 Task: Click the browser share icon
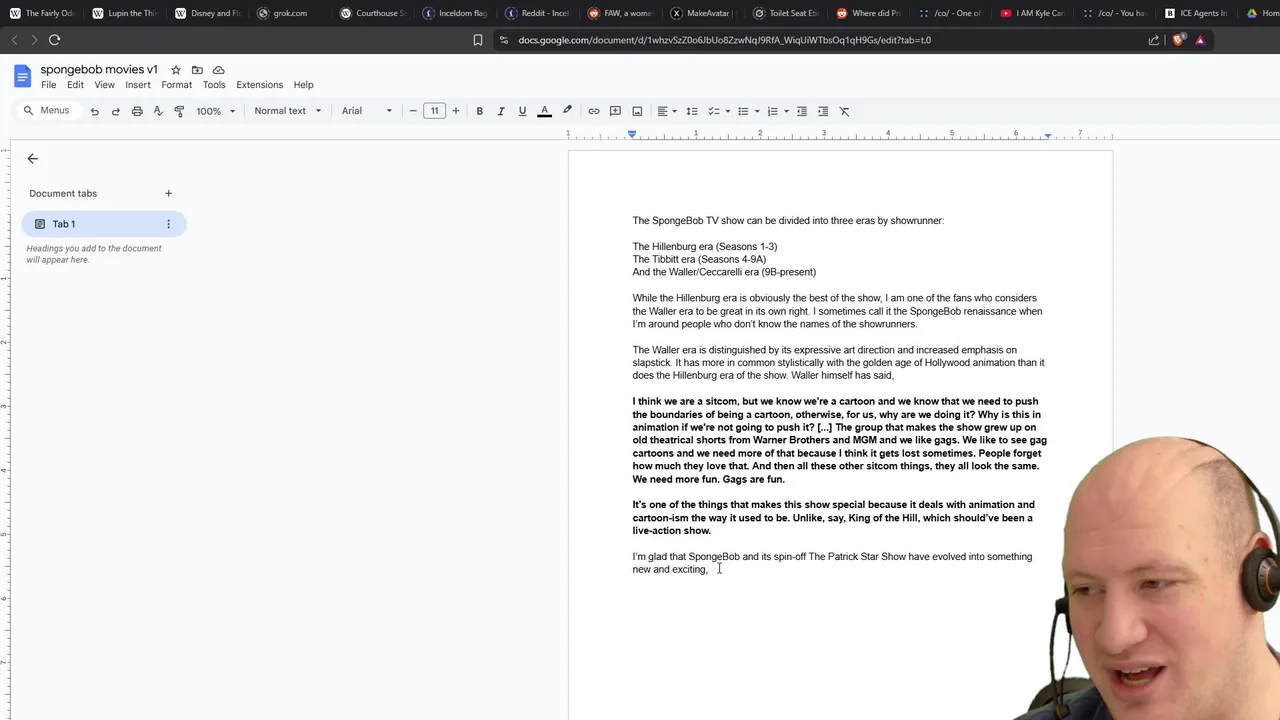1153,40
